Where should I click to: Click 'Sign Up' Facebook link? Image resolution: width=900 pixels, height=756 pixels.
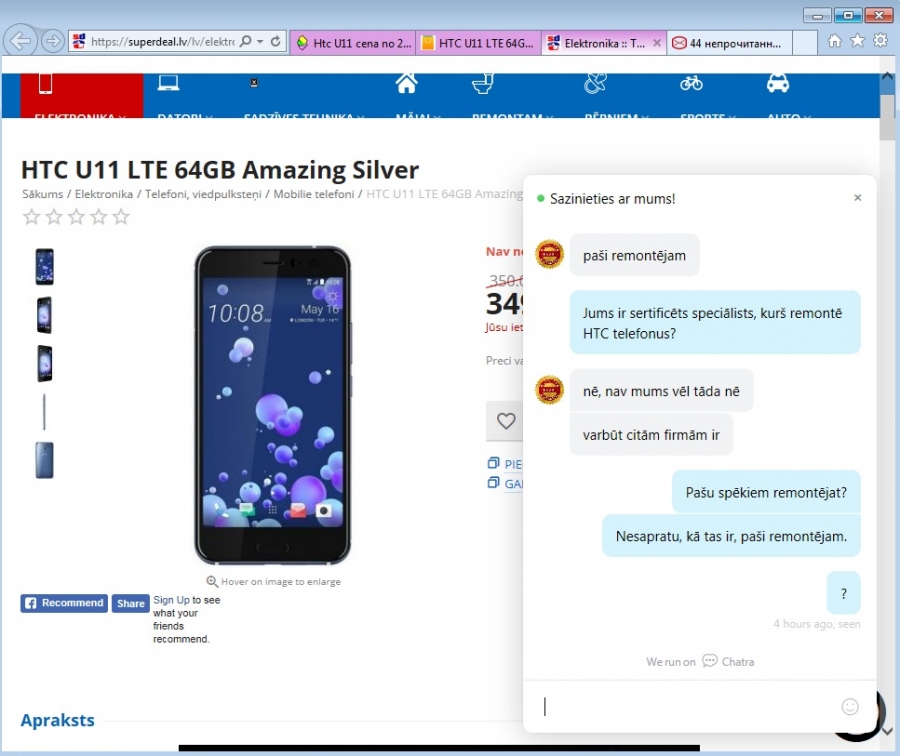point(171,600)
